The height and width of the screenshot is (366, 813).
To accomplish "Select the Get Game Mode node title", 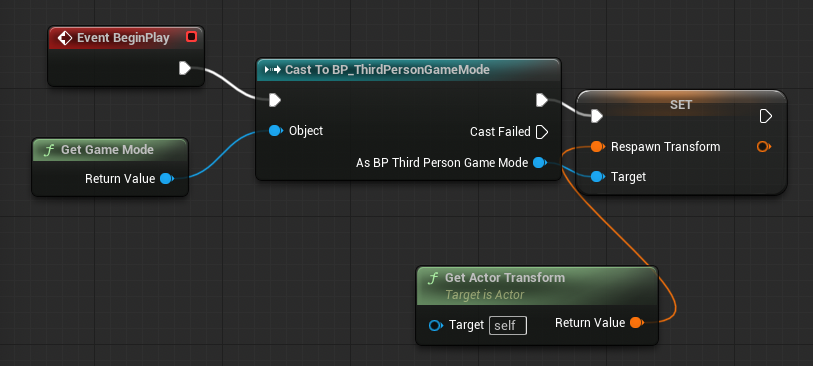I will tap(107, 150).
